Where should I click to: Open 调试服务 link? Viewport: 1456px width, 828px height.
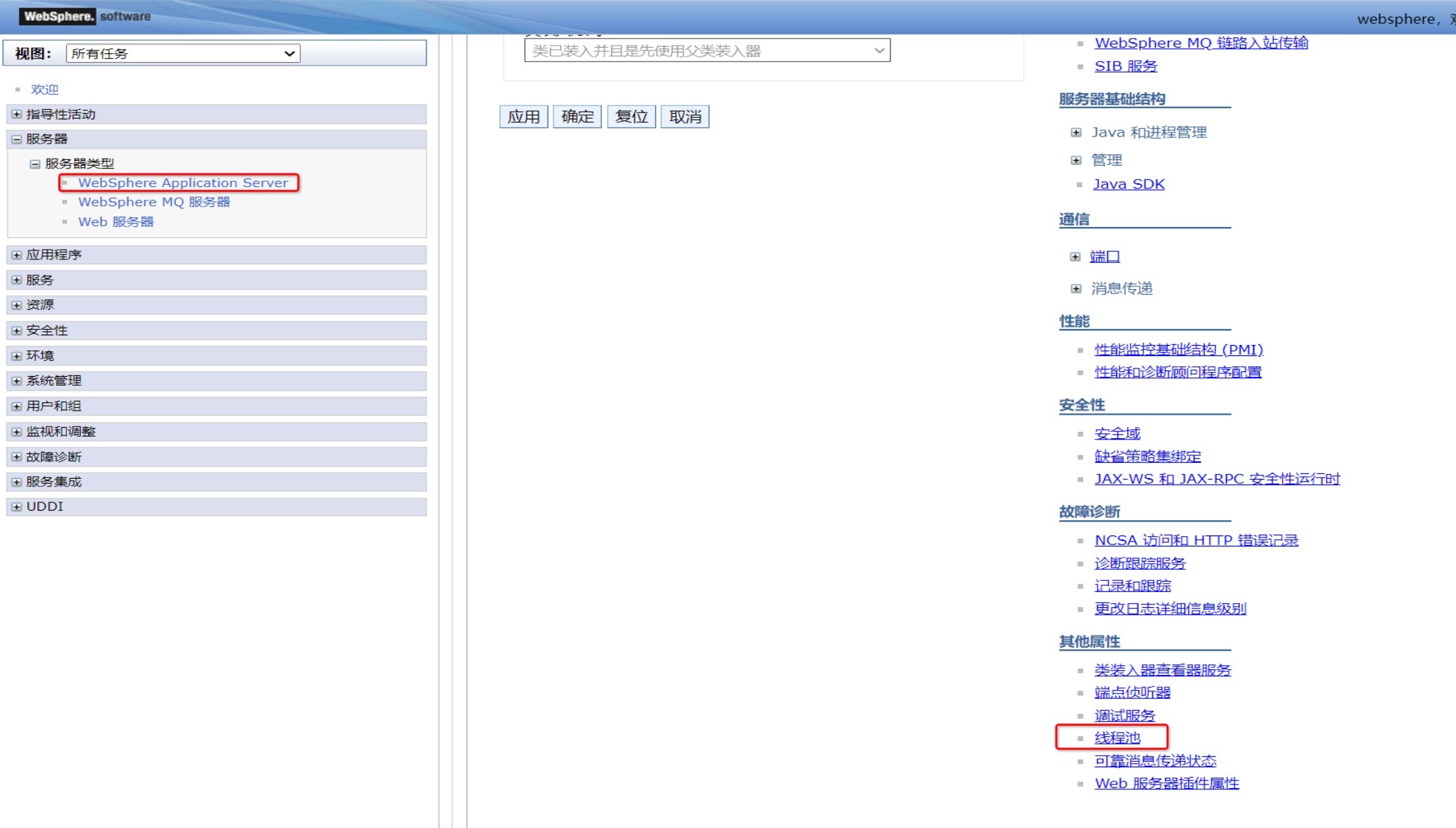click(x=1125, y=716)
